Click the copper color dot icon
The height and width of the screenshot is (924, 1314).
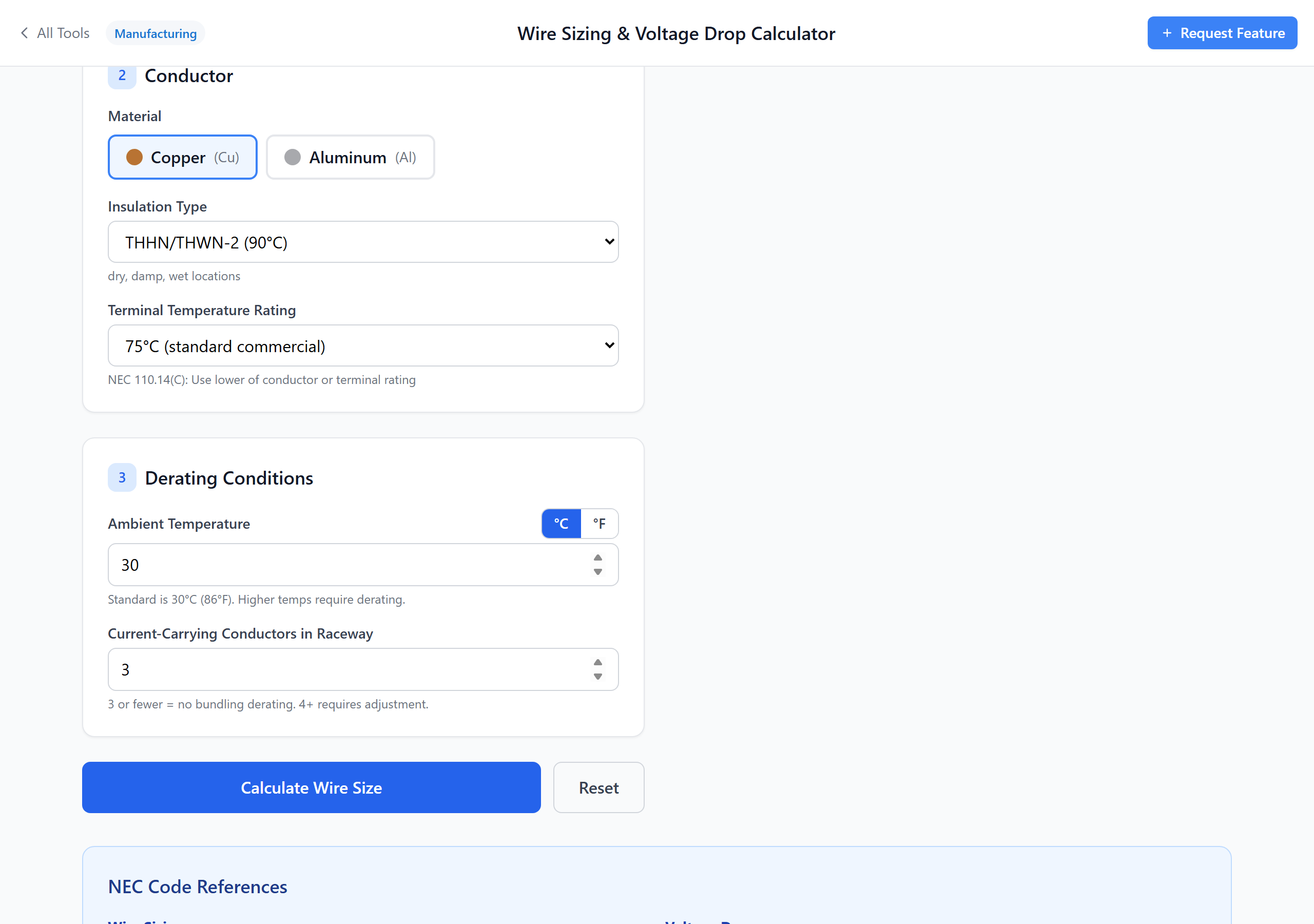(x=134, y=158)
